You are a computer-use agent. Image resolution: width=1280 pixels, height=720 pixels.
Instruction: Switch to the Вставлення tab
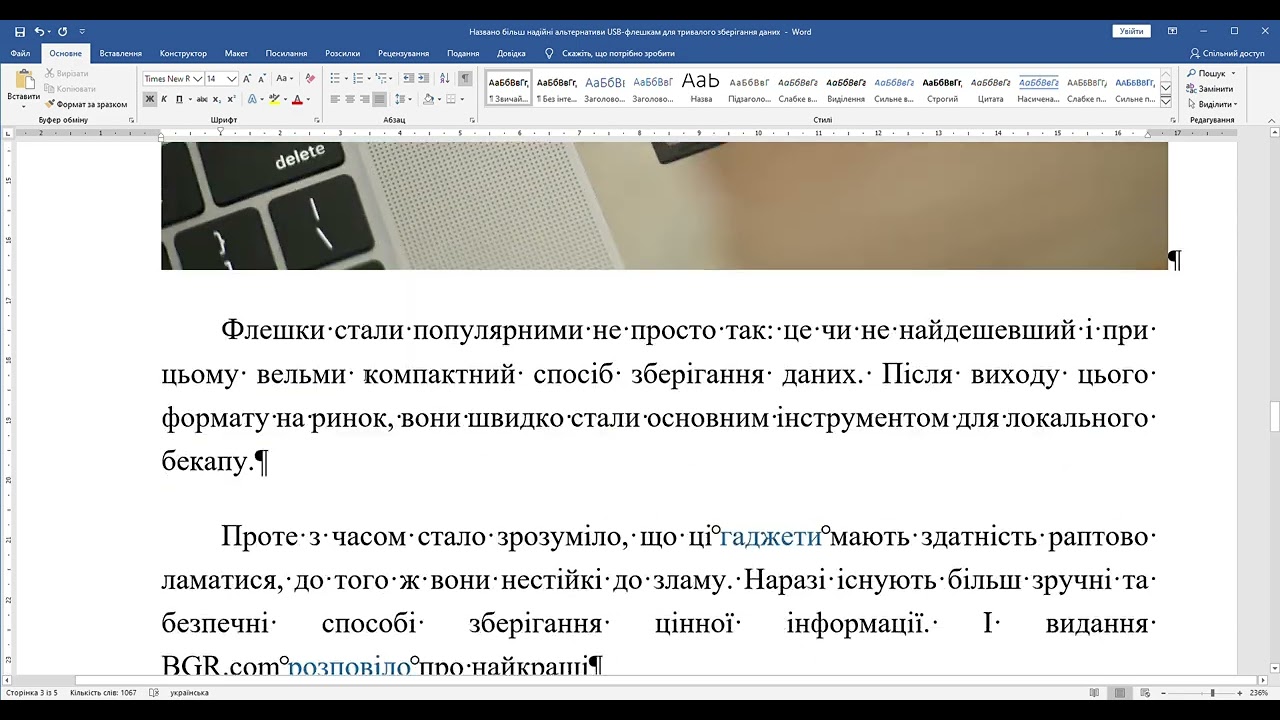coord(121,53)
